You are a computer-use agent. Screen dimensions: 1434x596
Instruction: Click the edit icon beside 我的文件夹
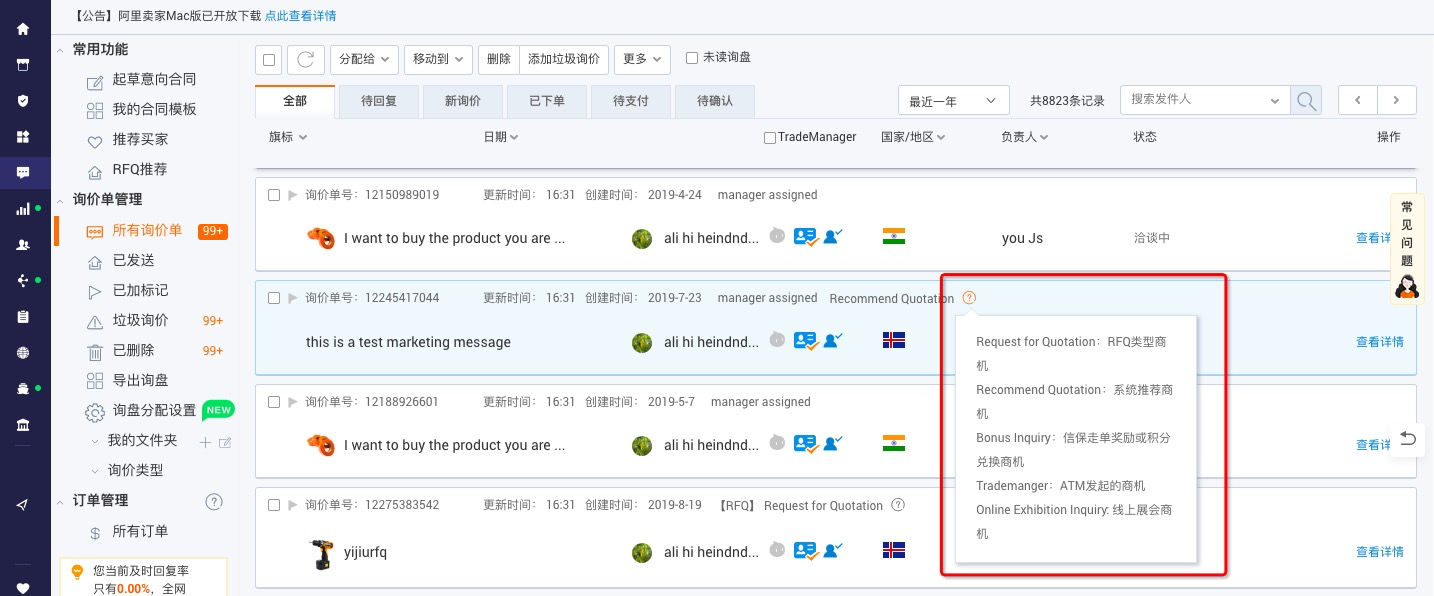tap(225, 442)
